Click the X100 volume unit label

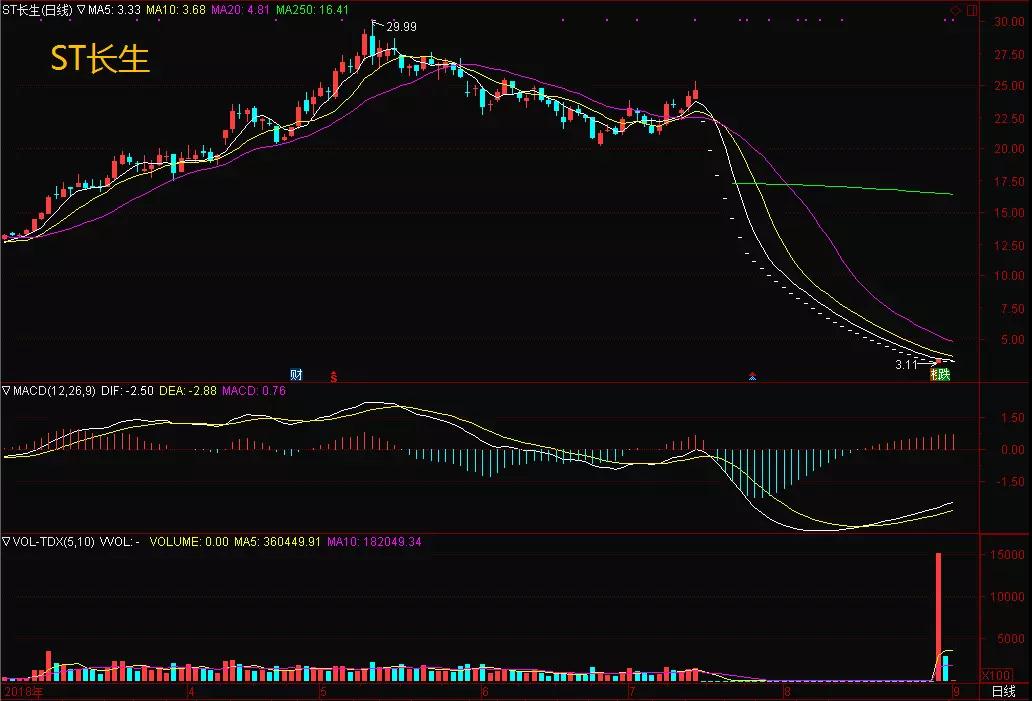click(970, 674)
